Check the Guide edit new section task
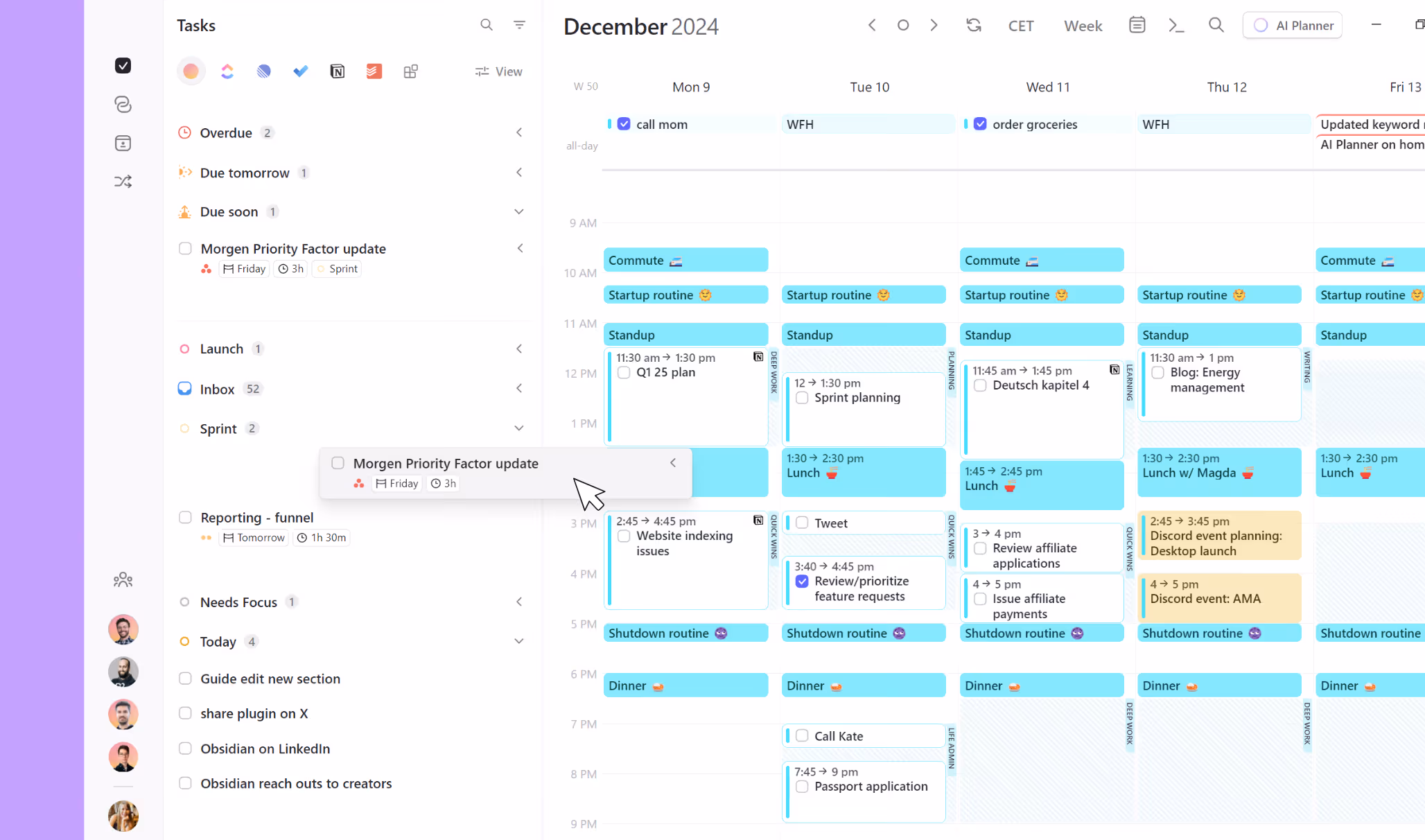 pyautogui.click(x=185, y=679)
